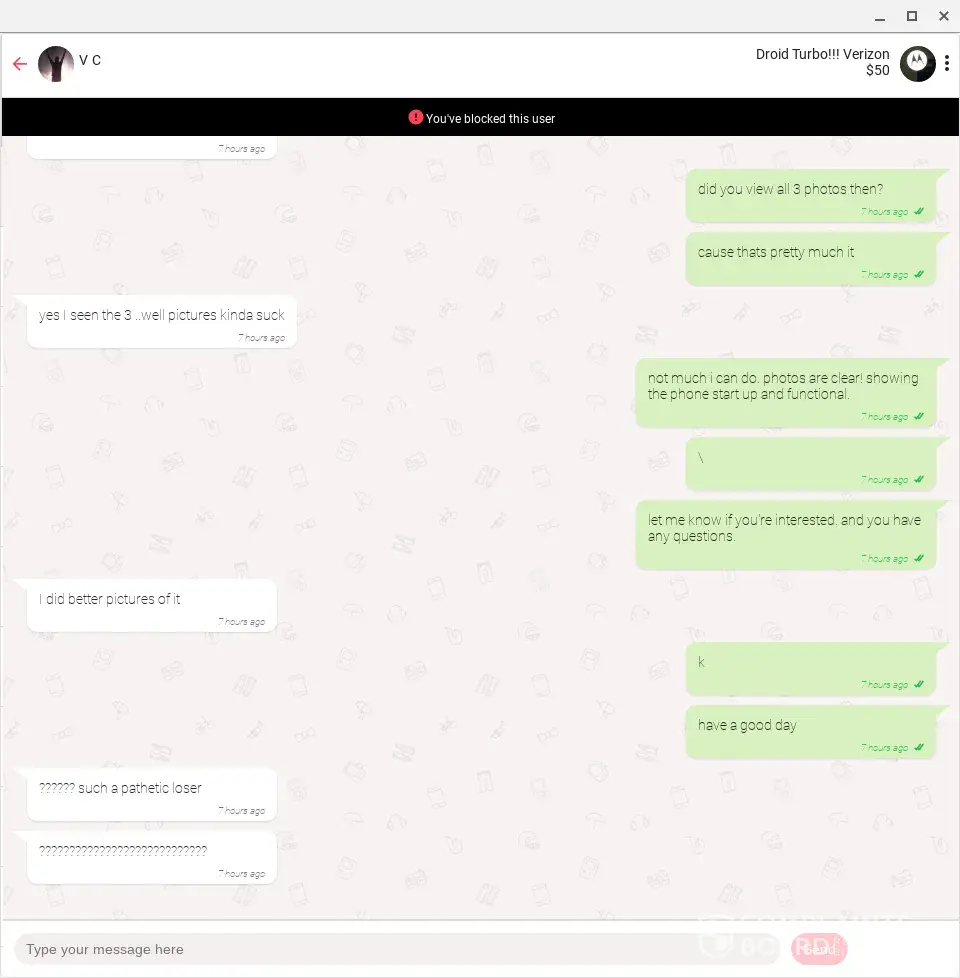View the Motorola listing thumbnail

917,64
